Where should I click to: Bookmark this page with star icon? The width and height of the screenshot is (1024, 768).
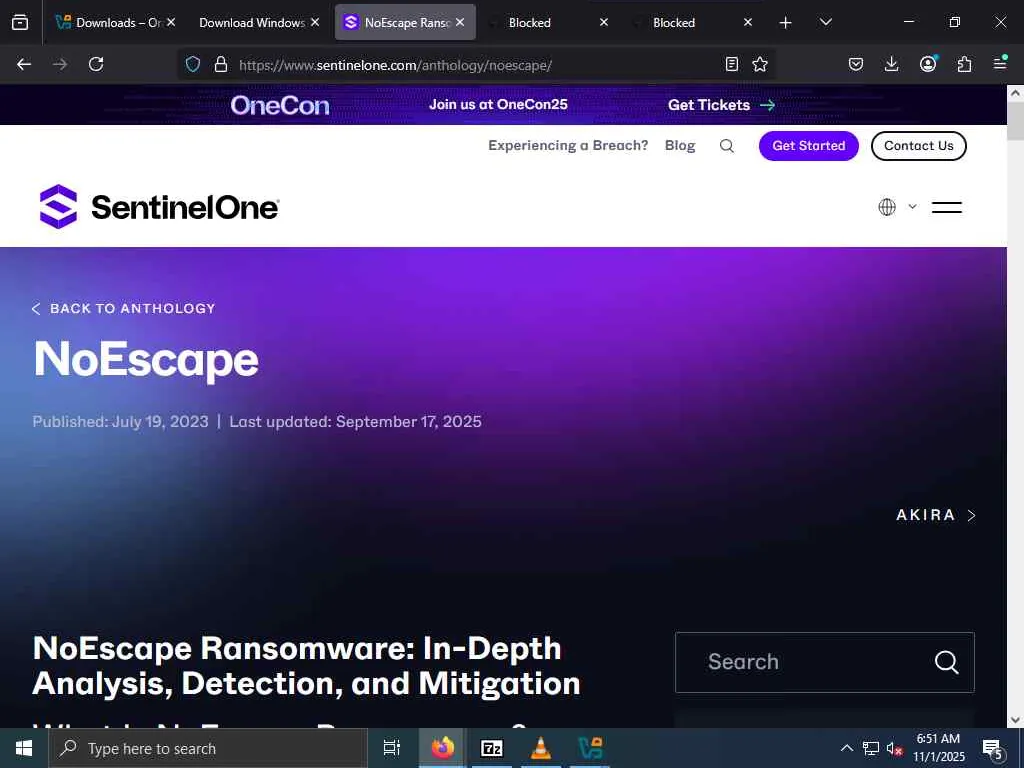760,64
